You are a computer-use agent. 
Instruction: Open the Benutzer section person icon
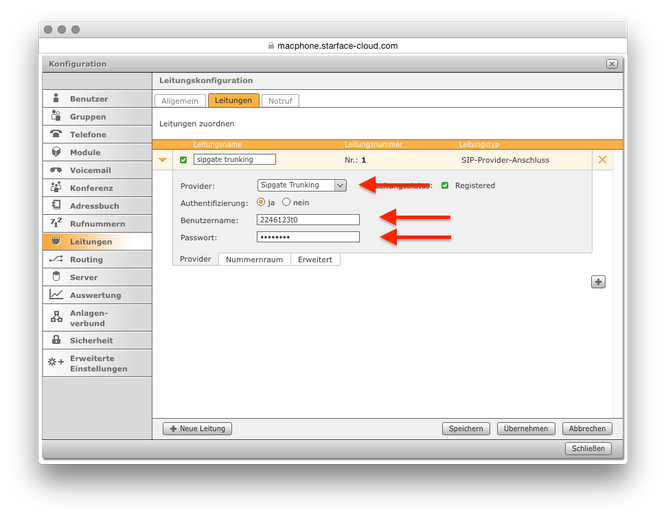(x=56, y=98)
